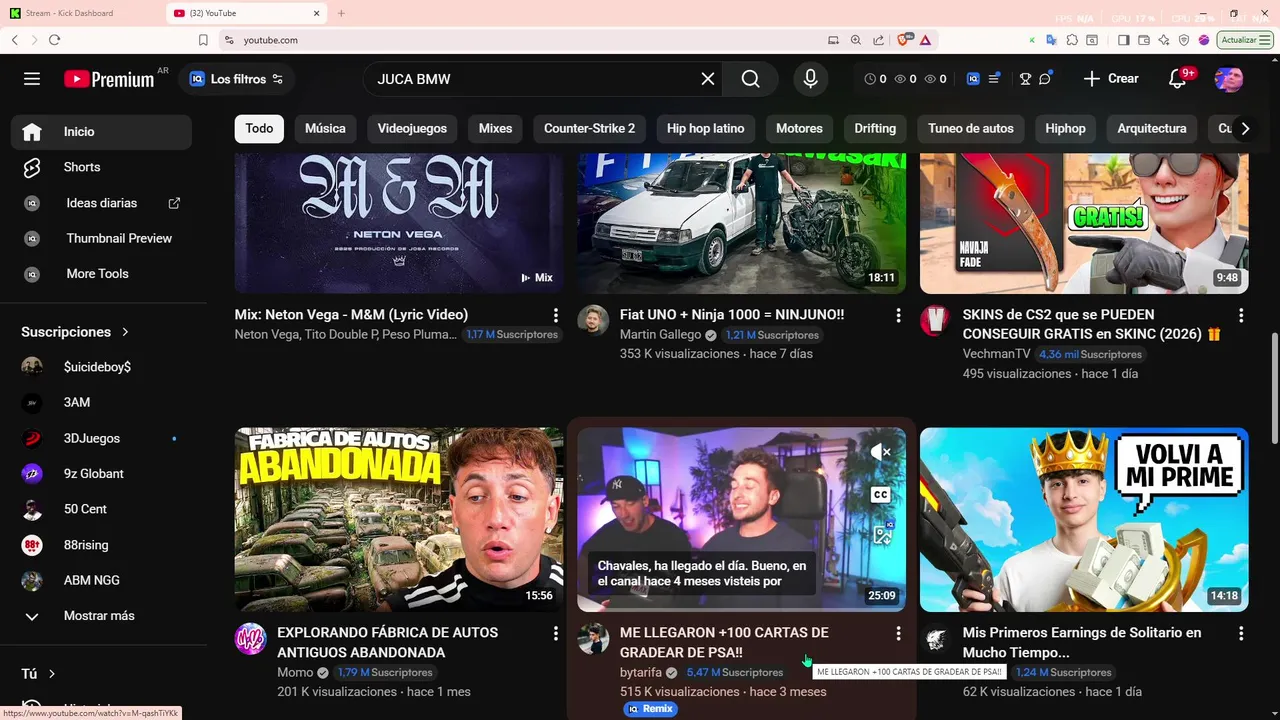Image resolution: width=1280 pixels, height=720 pixels.
Task: Select the Tuneo de autos chip
Action: click(970, 128)
